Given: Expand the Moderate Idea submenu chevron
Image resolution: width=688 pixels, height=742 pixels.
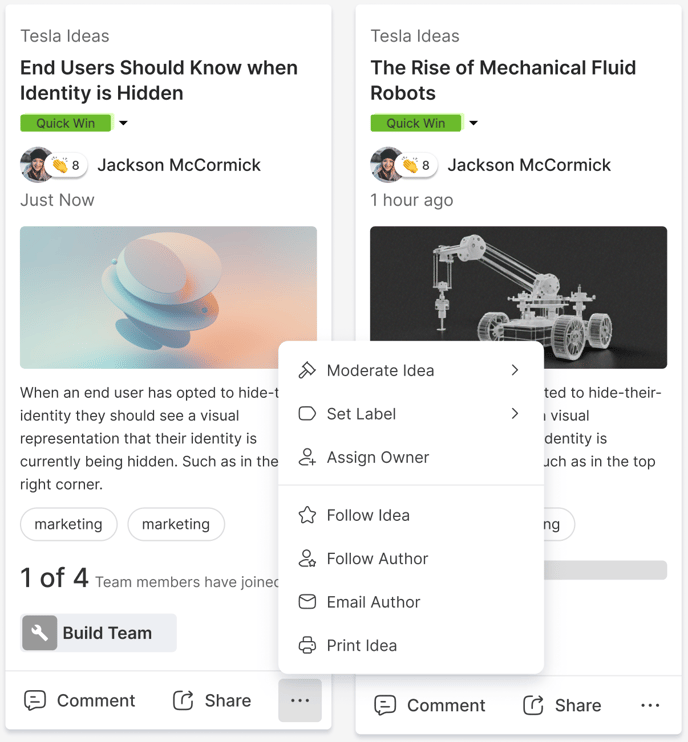Looking at the screenshot, I should [x=515, y=370].
